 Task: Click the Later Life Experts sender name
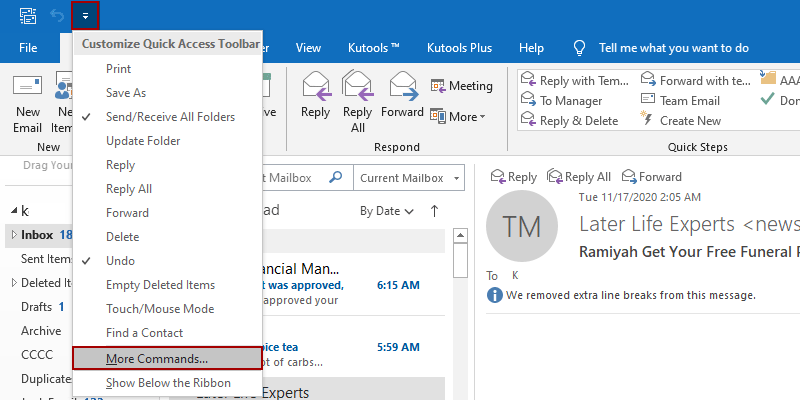coord(689,224)
